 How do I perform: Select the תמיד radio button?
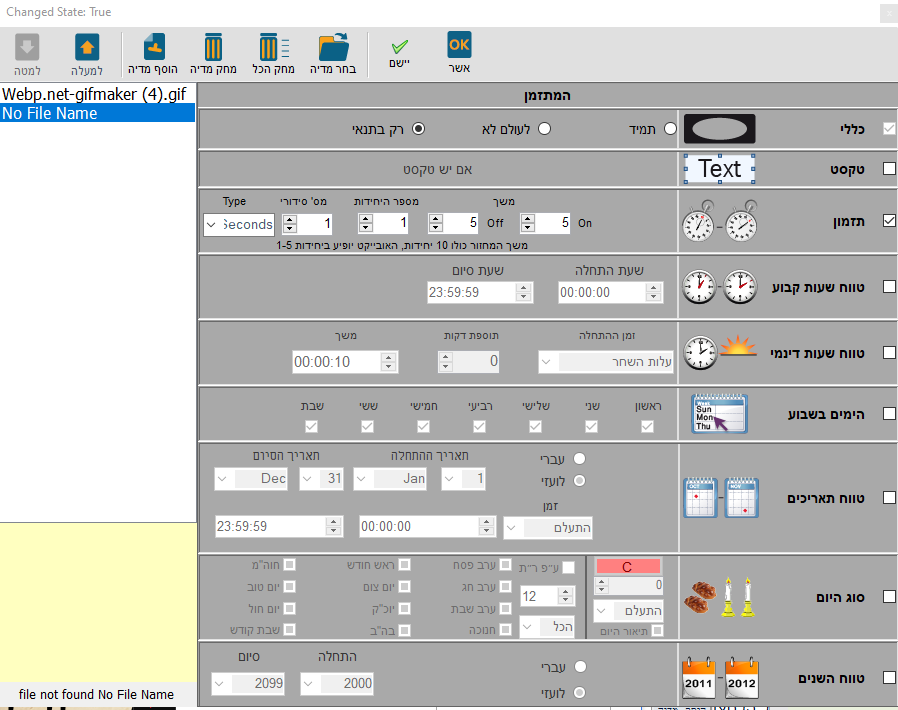671,129
